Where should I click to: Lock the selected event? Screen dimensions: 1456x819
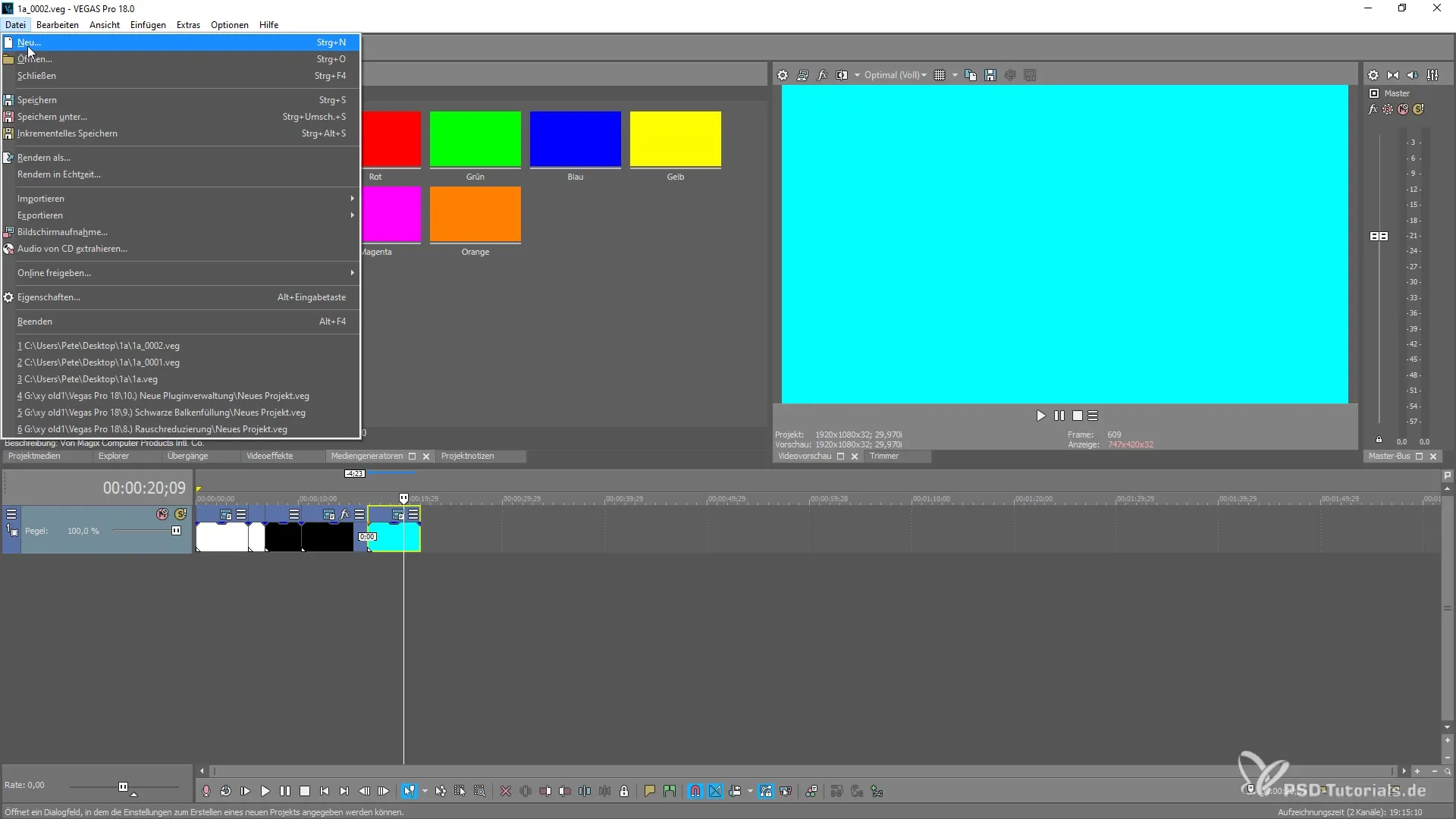624,791
